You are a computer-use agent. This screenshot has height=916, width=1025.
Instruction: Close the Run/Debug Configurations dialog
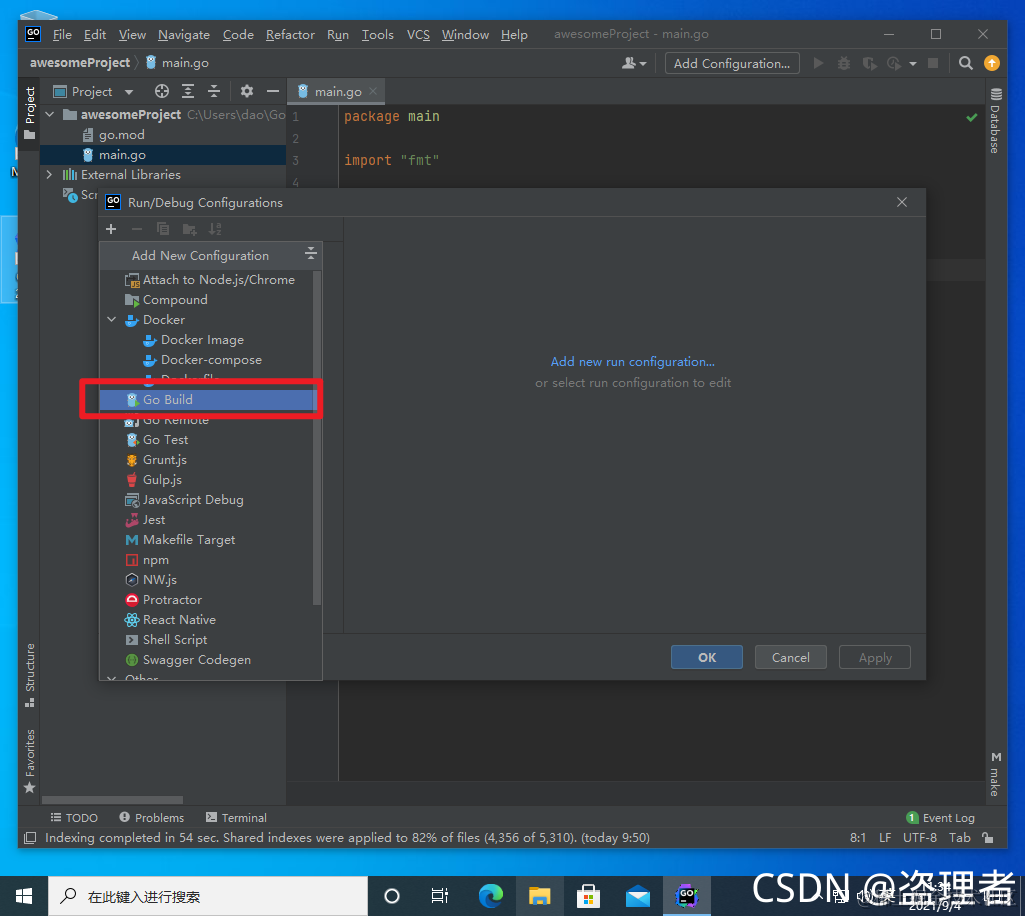point(901,202)
